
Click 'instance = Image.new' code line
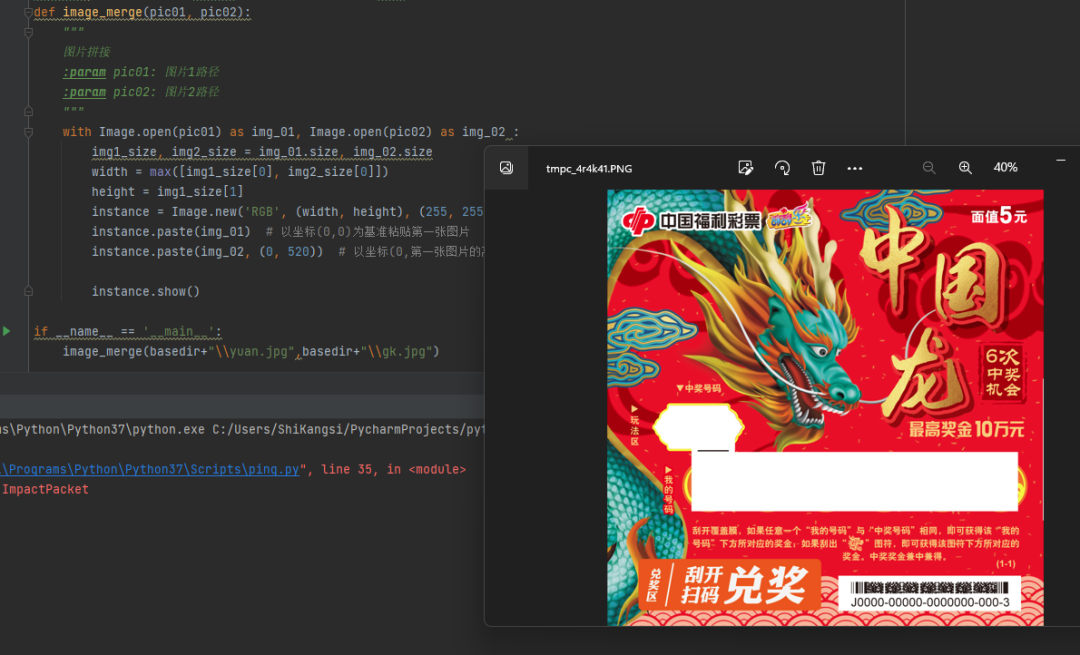(287, 211)
